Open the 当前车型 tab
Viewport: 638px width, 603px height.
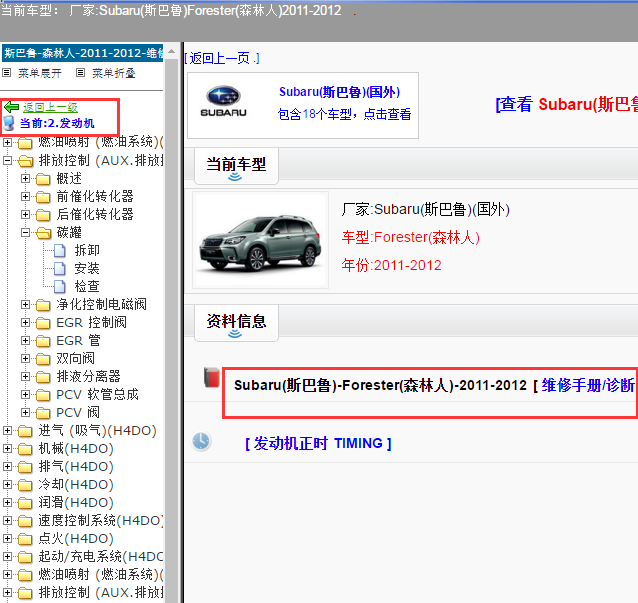click(x=236, y=166)
